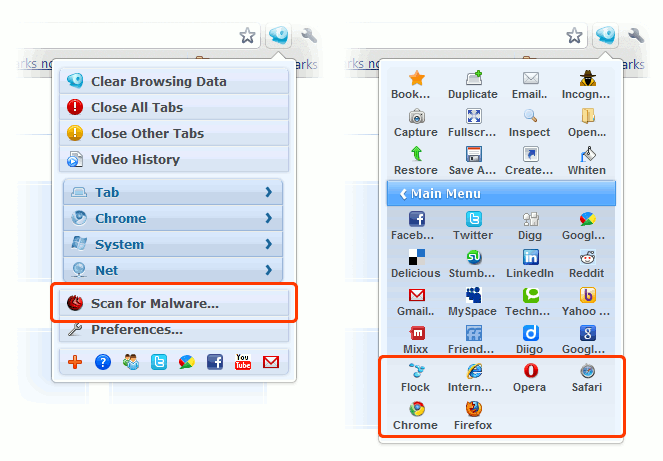Click bookmark star in left browser toolbar

(247, 36)
